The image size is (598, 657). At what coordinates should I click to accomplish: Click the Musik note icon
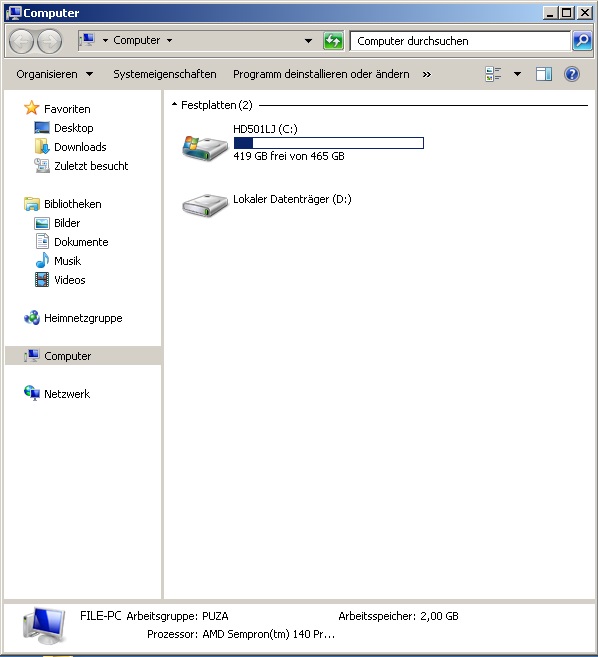tap(42, 260)
